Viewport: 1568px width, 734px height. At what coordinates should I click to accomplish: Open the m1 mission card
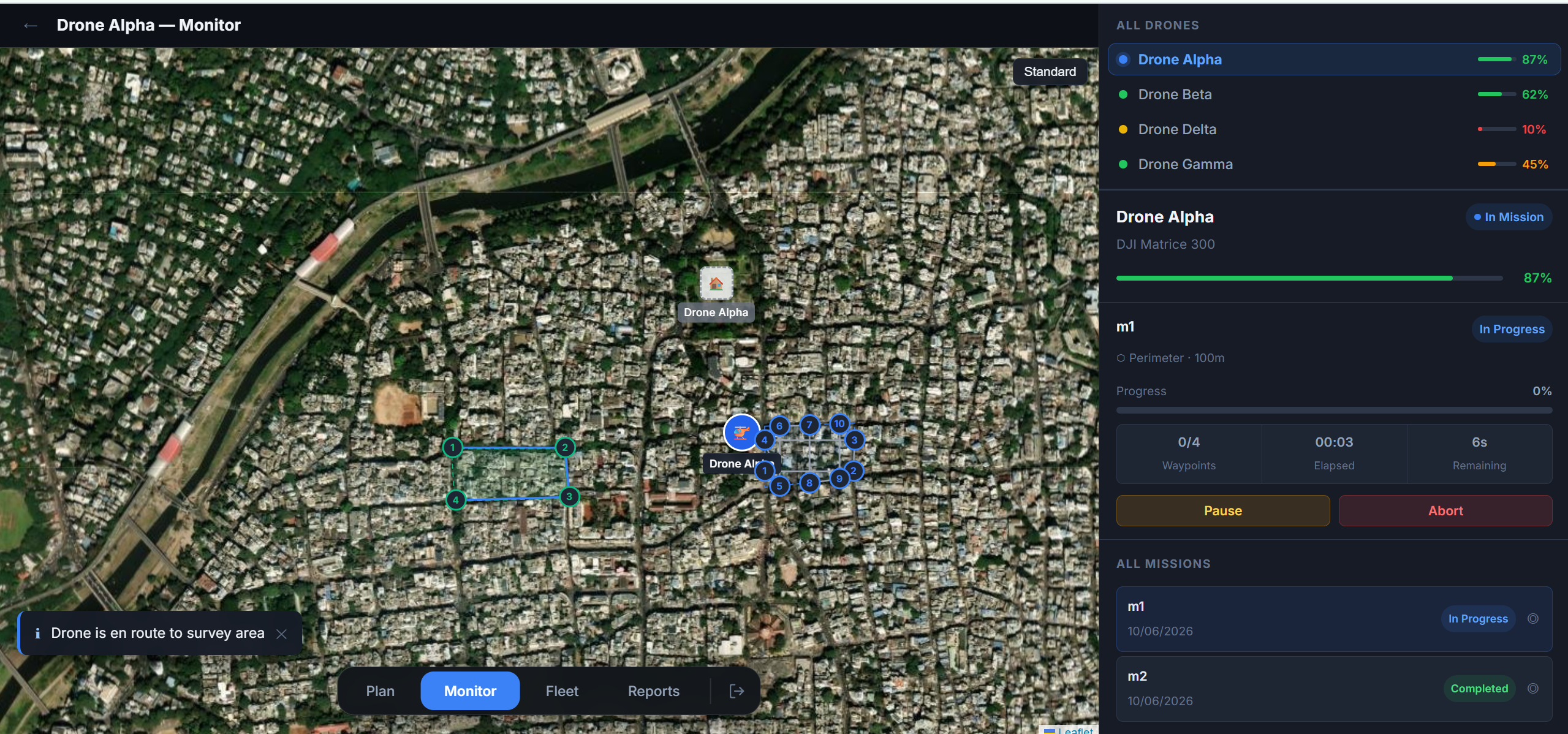click(1334, 619)
